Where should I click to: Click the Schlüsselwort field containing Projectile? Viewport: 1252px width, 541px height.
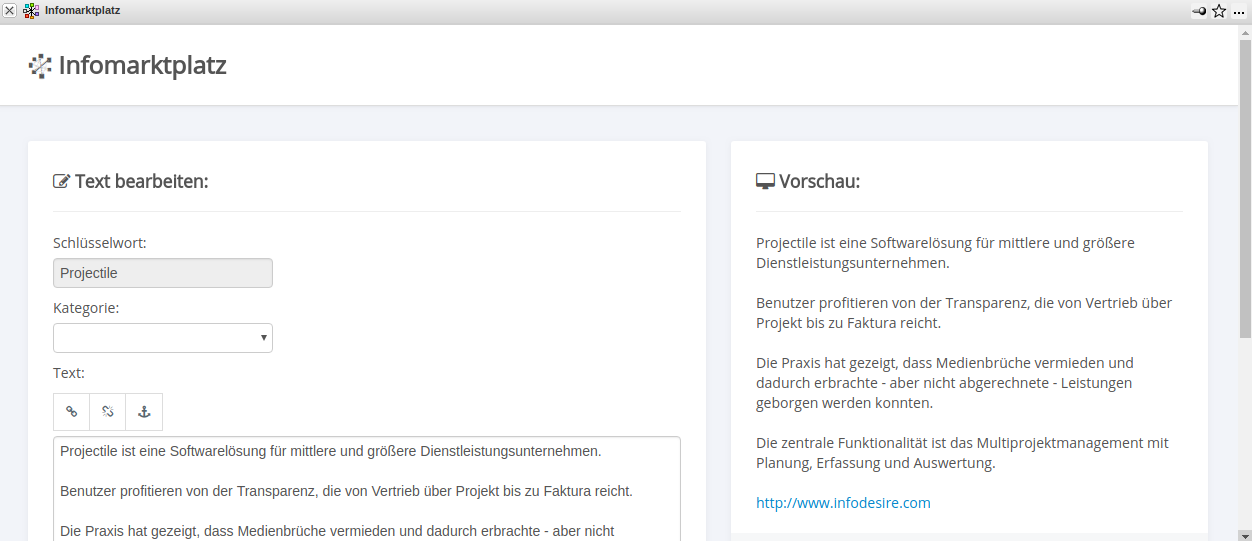pyautogui.click(x=163, y=273)
